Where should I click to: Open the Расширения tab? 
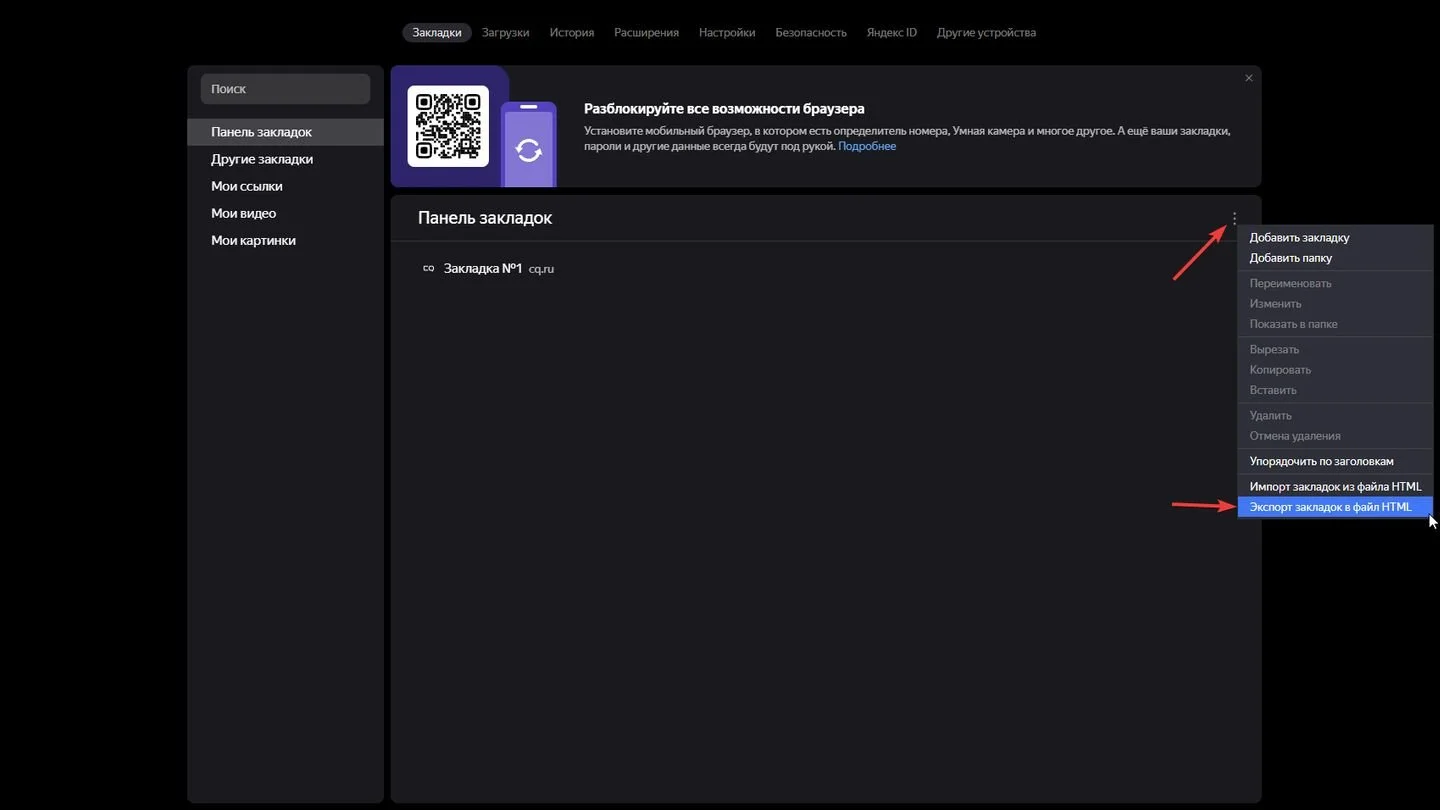point(646,33)
